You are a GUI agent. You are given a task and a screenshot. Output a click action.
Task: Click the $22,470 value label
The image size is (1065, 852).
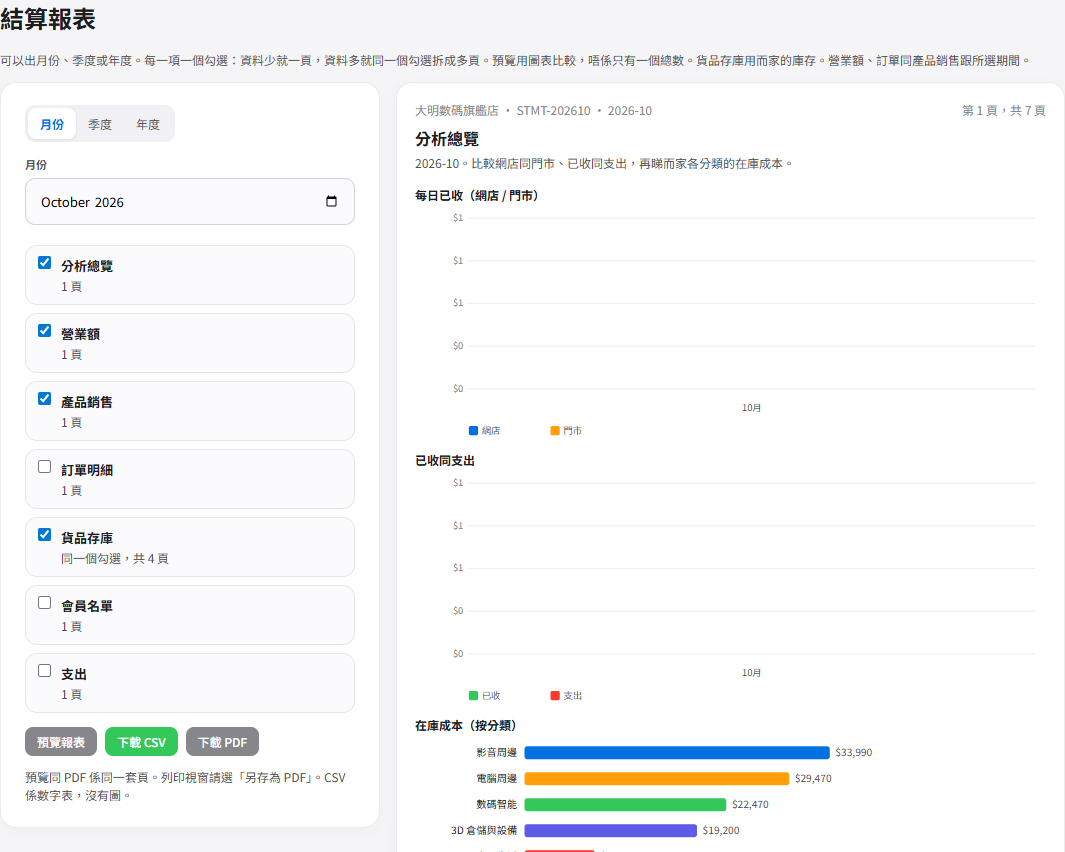pos(751,804)
